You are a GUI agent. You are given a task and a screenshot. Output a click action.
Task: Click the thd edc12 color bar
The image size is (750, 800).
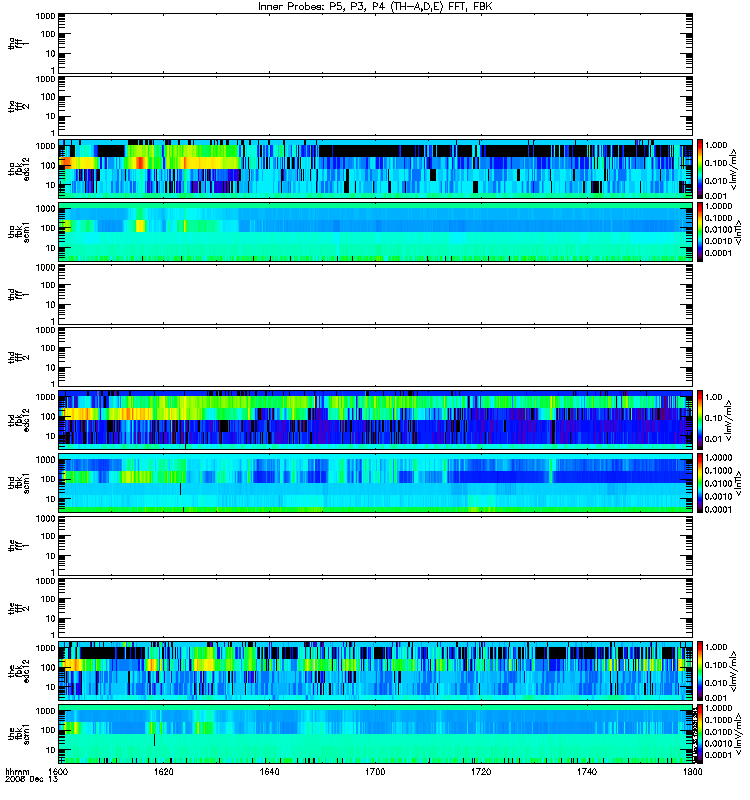click(x=700, y=420)
